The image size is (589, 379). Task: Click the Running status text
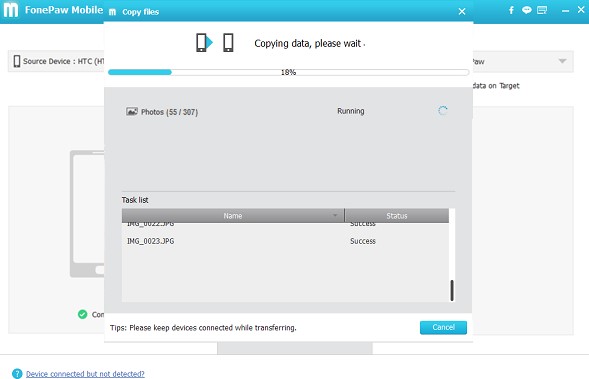coord(351,111)
